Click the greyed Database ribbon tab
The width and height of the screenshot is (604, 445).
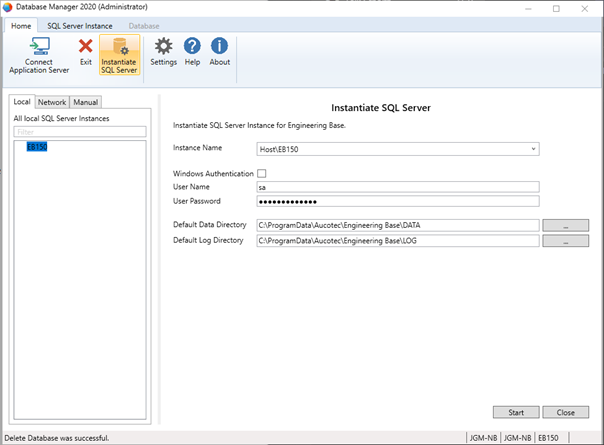[x=144, y=26]
